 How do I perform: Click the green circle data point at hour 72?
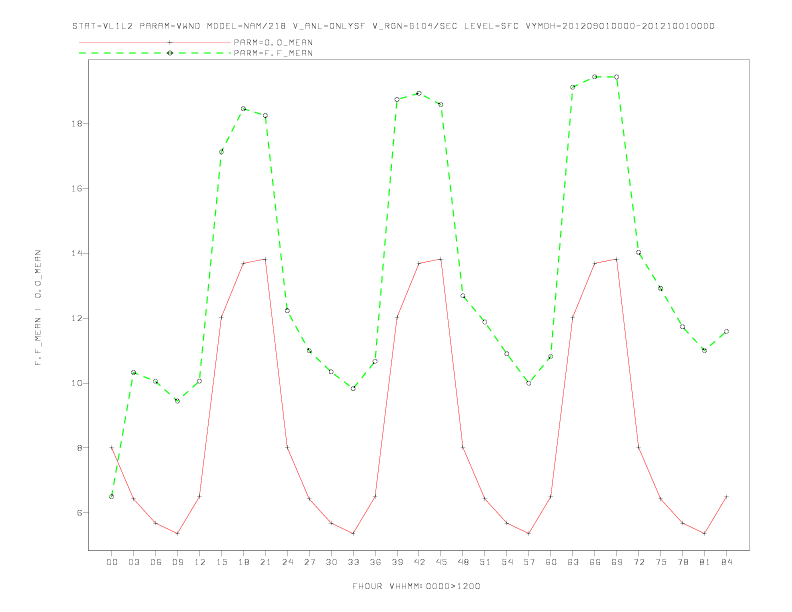(x=638, y=252)
